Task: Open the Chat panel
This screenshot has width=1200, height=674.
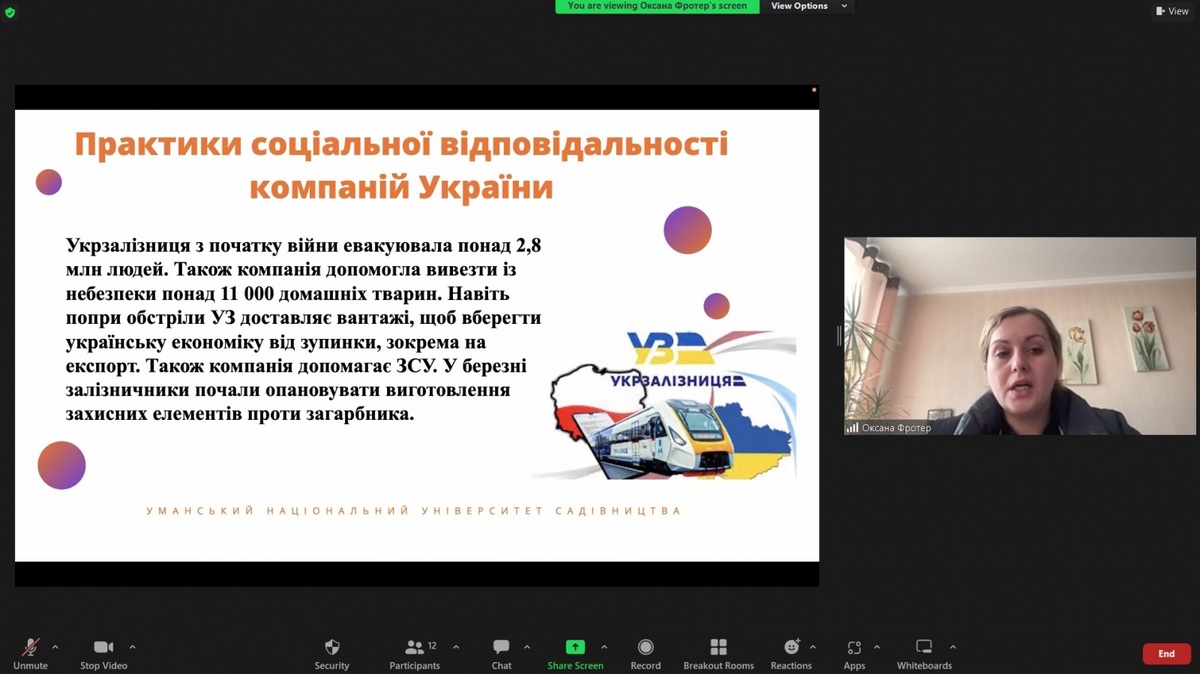Action: [x=501, y=654]
